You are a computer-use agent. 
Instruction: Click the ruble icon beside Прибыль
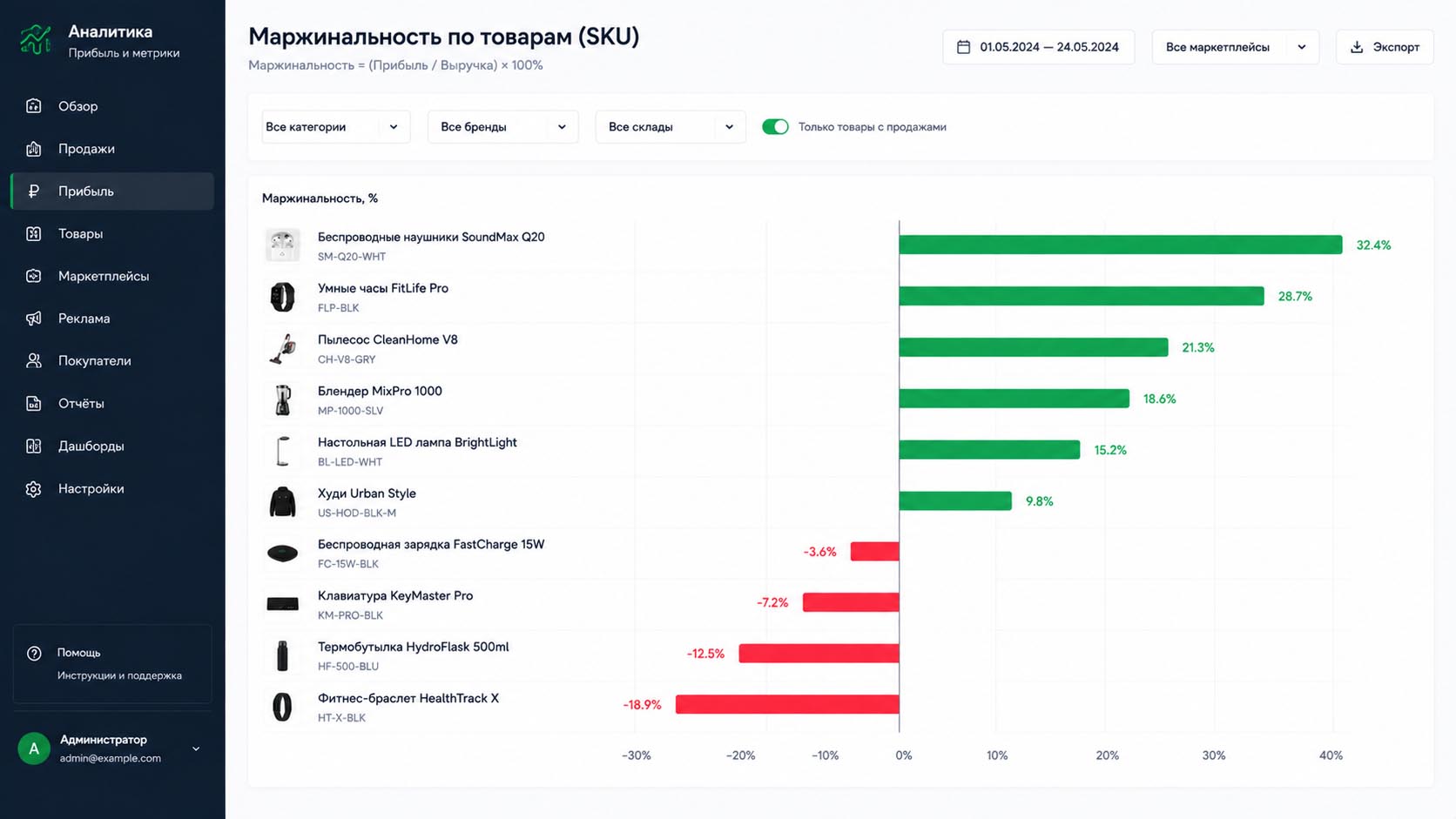(x=34, y=191)
